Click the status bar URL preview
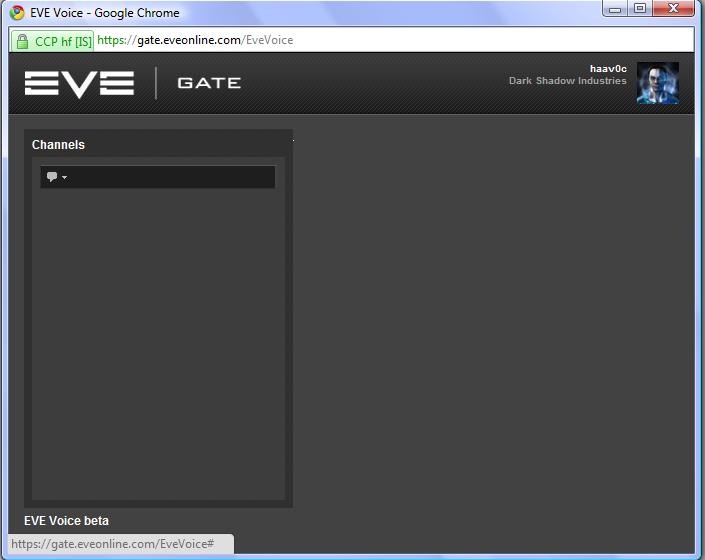Image resolution: width=705 pixels, height=560 pixels. [113, 543]
